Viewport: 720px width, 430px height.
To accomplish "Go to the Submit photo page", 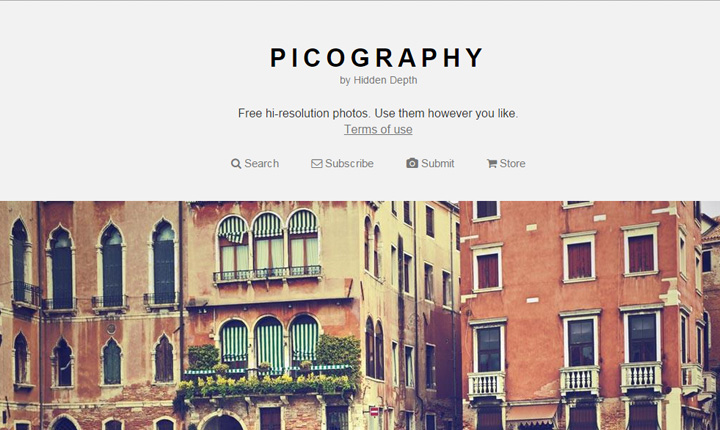I will click(x=430, y=164).
